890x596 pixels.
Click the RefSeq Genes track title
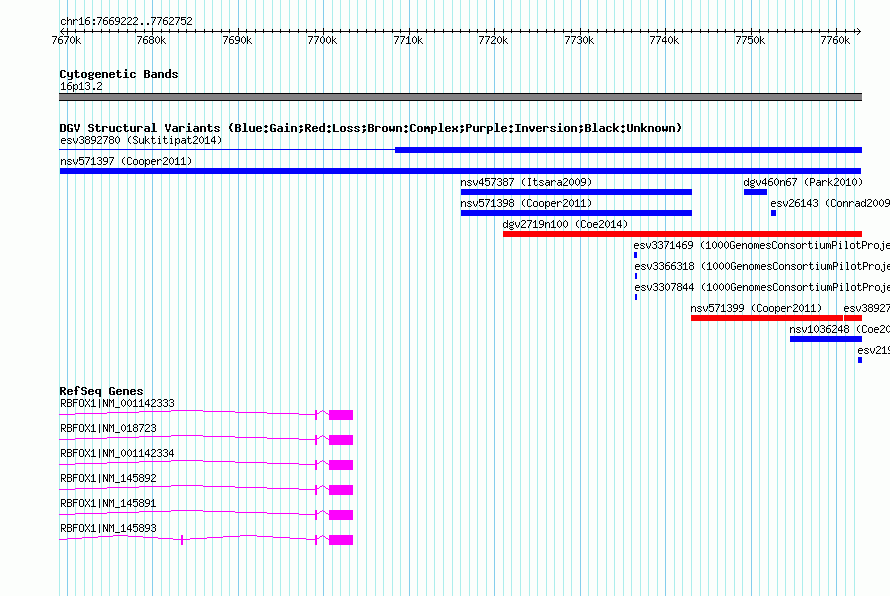102,391
